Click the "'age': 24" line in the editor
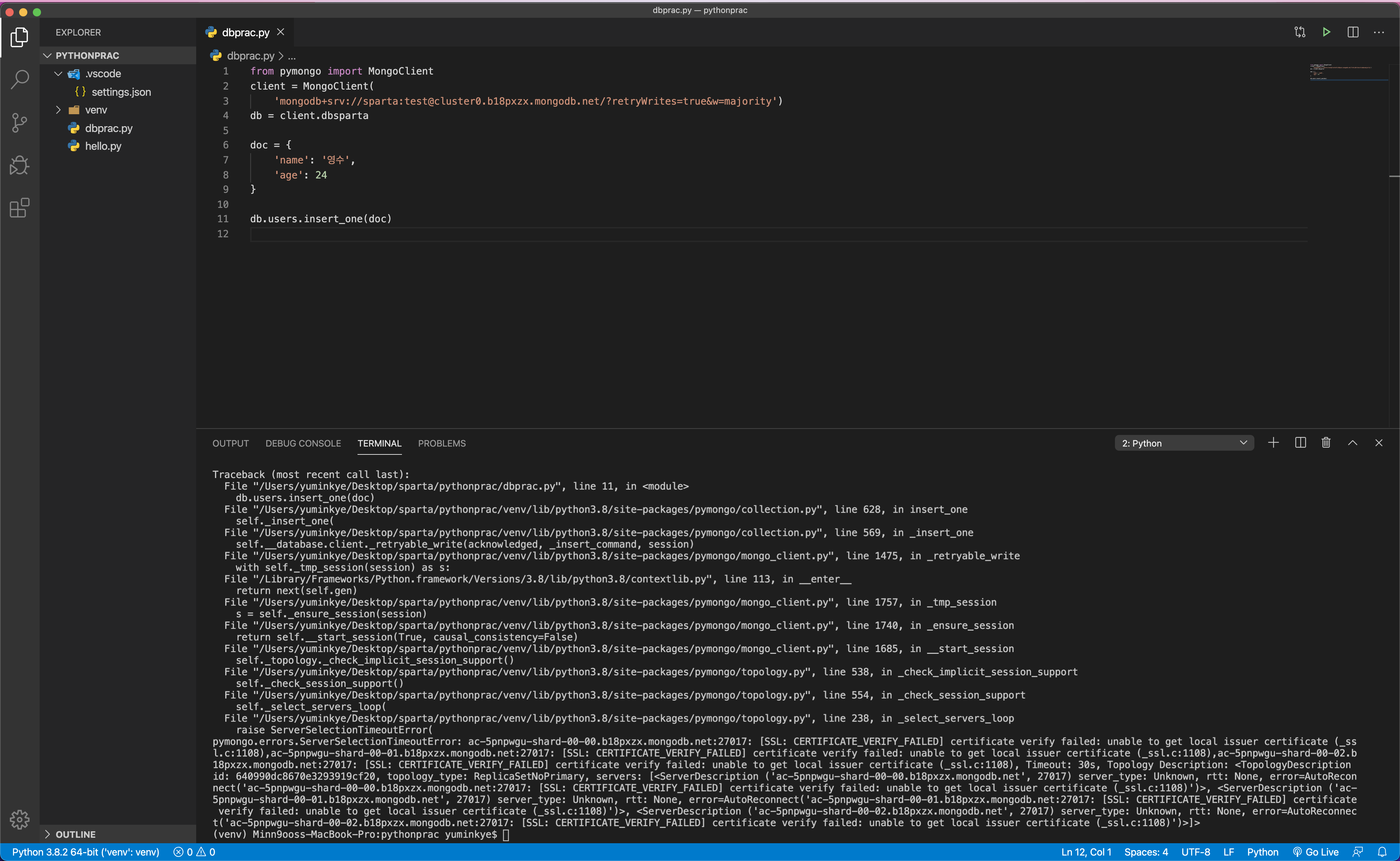The width and height of the screenshot is (1400, 861). 300,175
